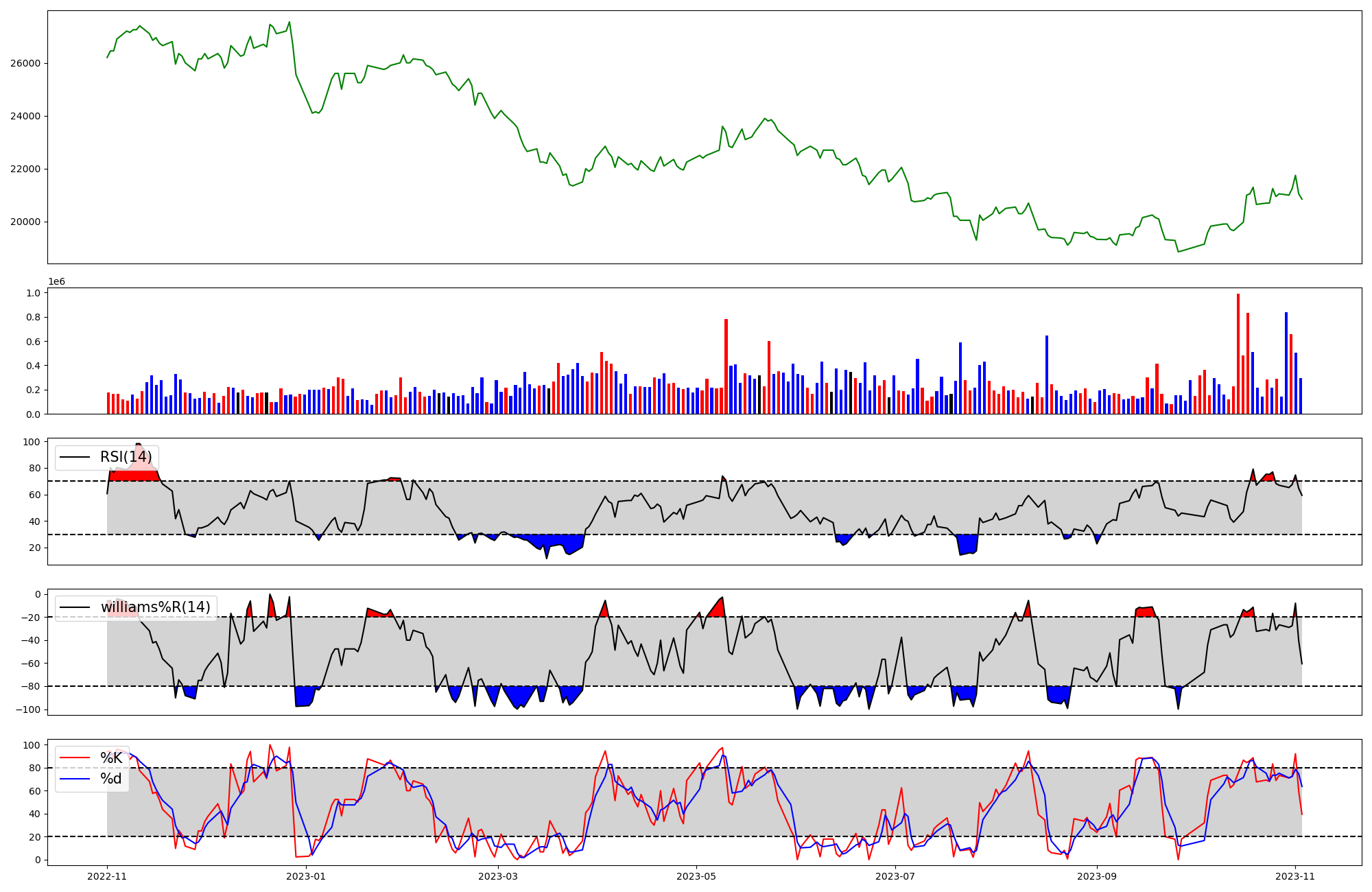Click the black RSI legend line swatch
1372x892 pixels.
75,457
